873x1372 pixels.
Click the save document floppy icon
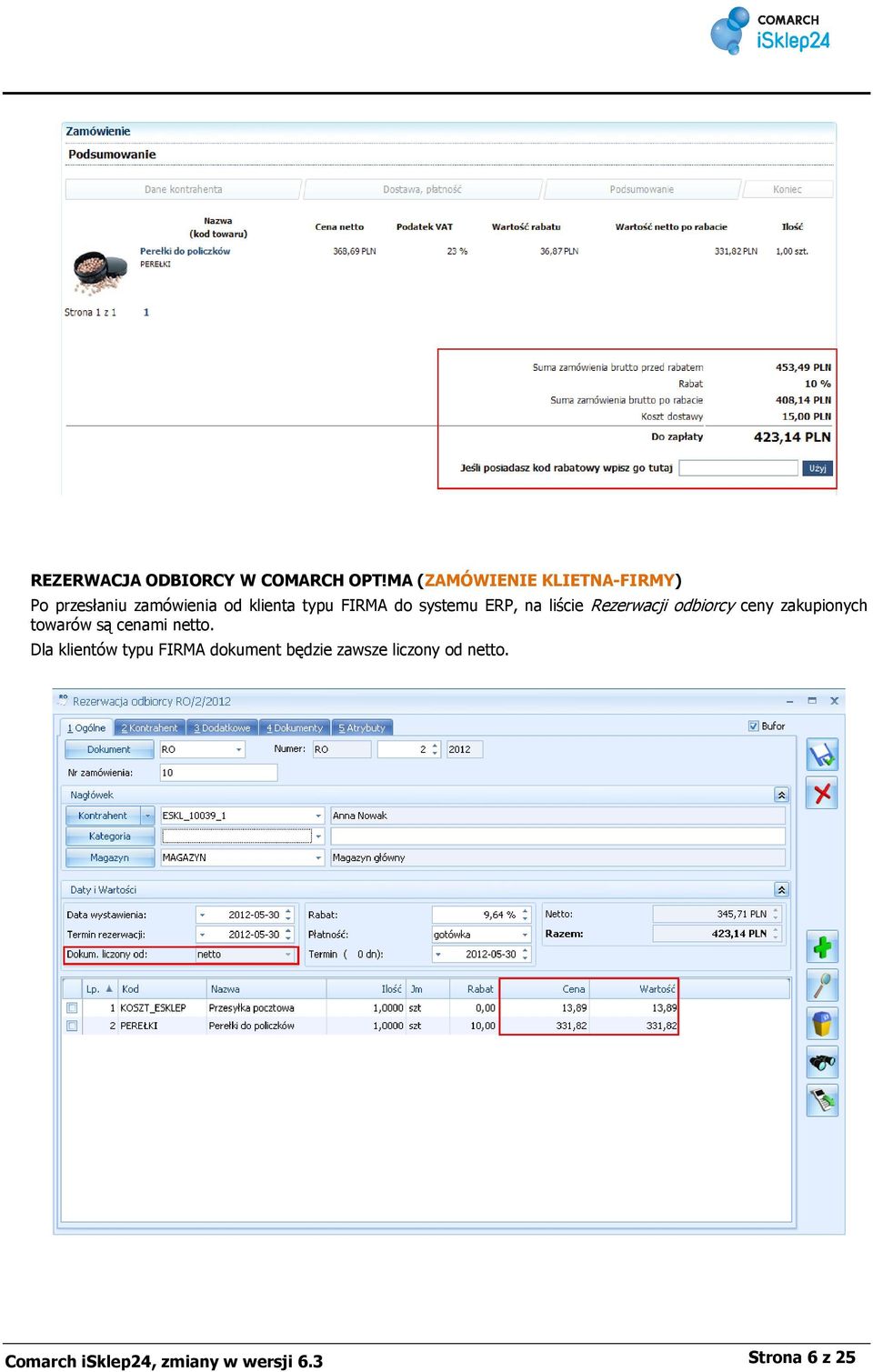pos(822,755)
